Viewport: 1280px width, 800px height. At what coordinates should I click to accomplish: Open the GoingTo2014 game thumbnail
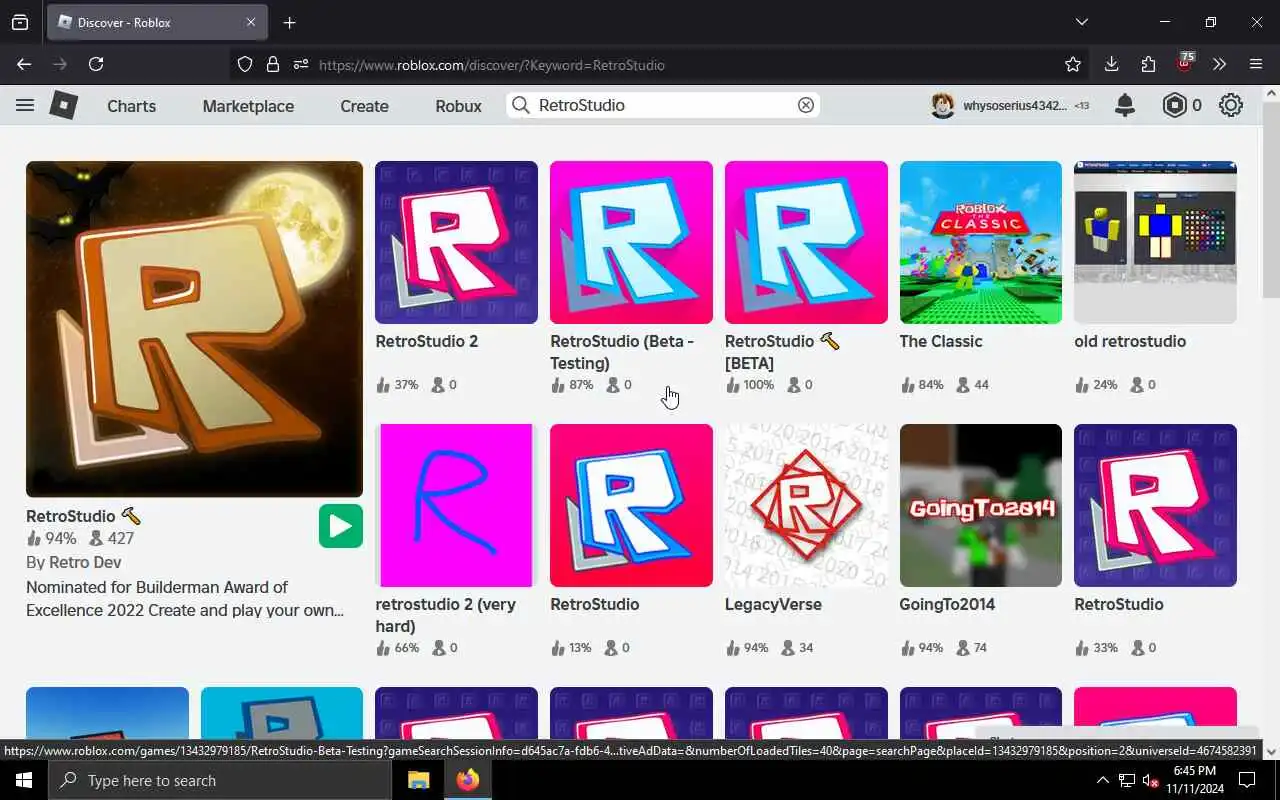point(981,505)
